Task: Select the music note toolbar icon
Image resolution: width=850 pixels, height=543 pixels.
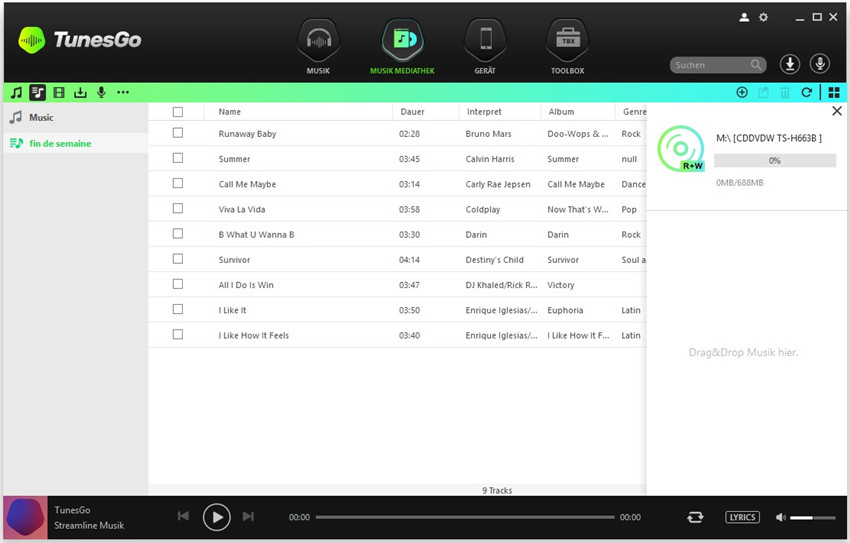Action: click(17, 93)
